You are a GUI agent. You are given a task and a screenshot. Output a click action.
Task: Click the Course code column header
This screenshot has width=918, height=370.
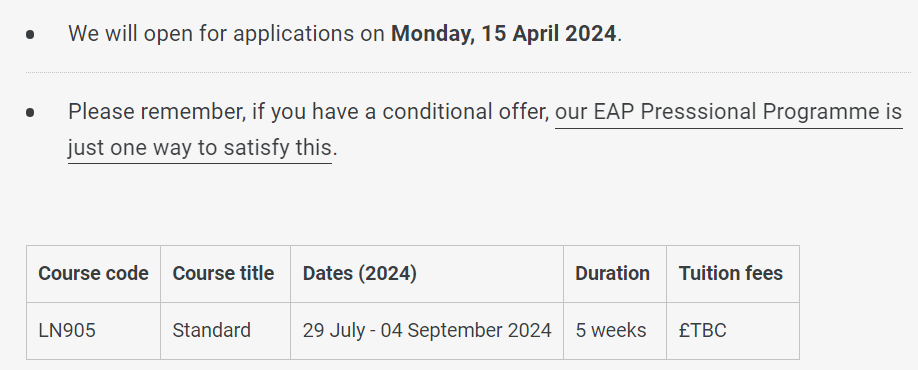(x=93, y=273)
